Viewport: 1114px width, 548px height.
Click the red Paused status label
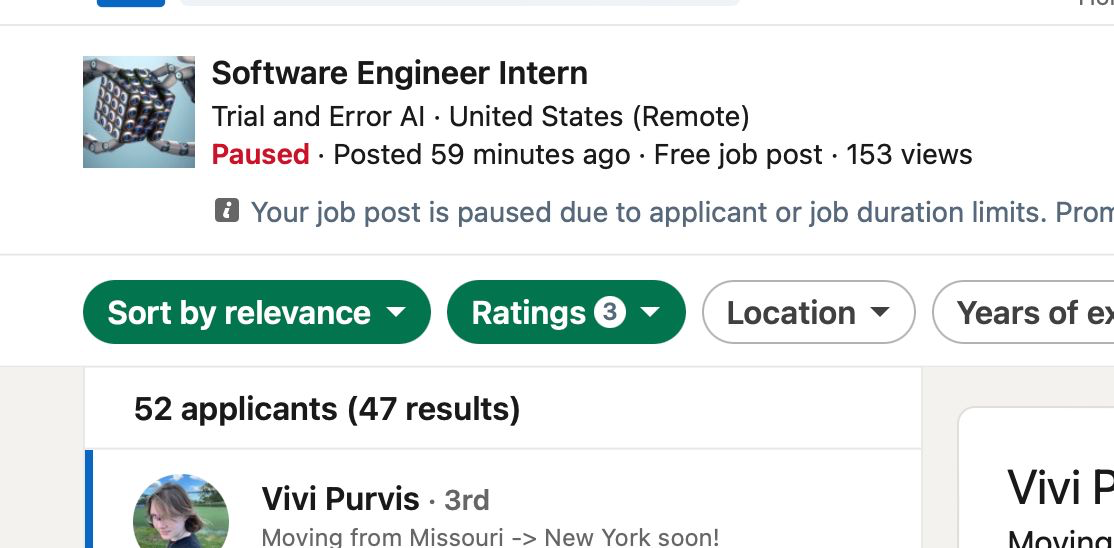point(261,155)
